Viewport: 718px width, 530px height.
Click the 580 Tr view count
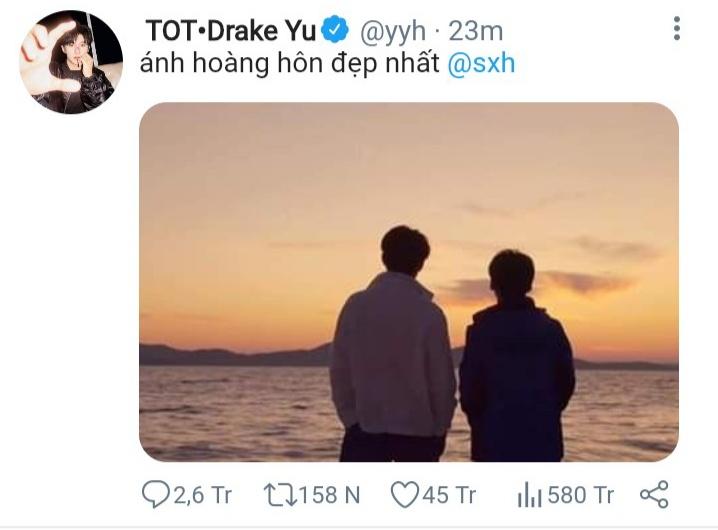[580, 494]
